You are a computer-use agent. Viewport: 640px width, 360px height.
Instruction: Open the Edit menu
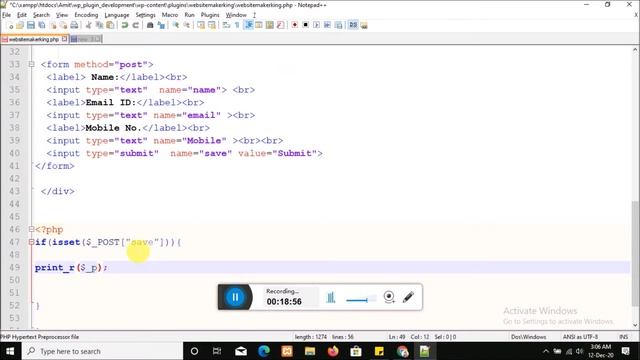point(22,15)
